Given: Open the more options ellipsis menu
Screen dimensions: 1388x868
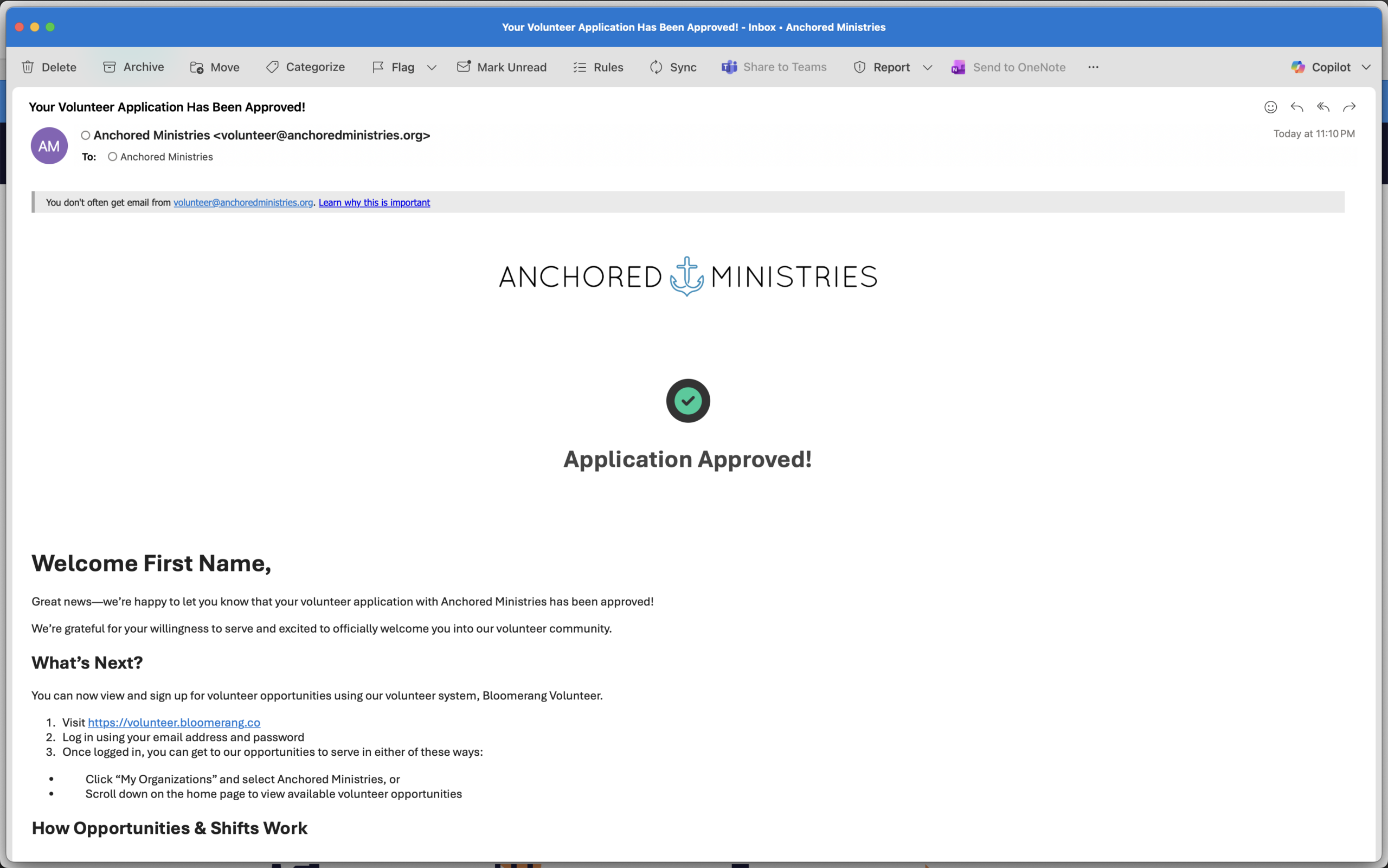Looking at the screenshot, I should (x=1093, y=67).
